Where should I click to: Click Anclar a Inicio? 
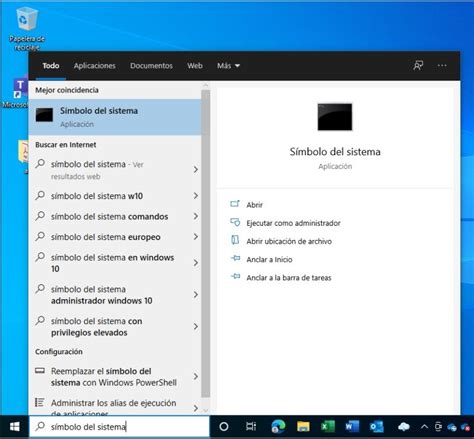coord(269,259)
